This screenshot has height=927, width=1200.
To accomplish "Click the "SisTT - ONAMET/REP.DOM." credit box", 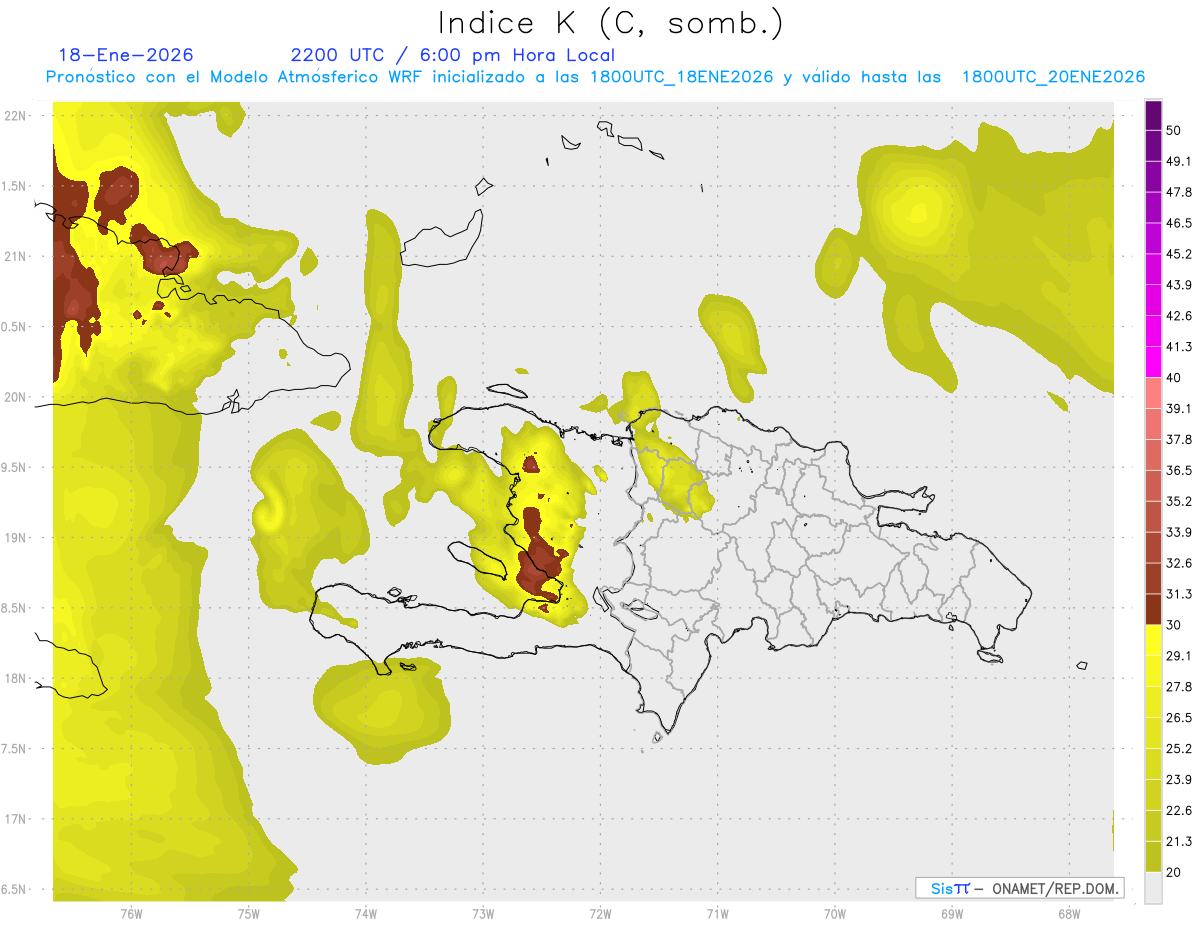I will [x=1019, y=888].
